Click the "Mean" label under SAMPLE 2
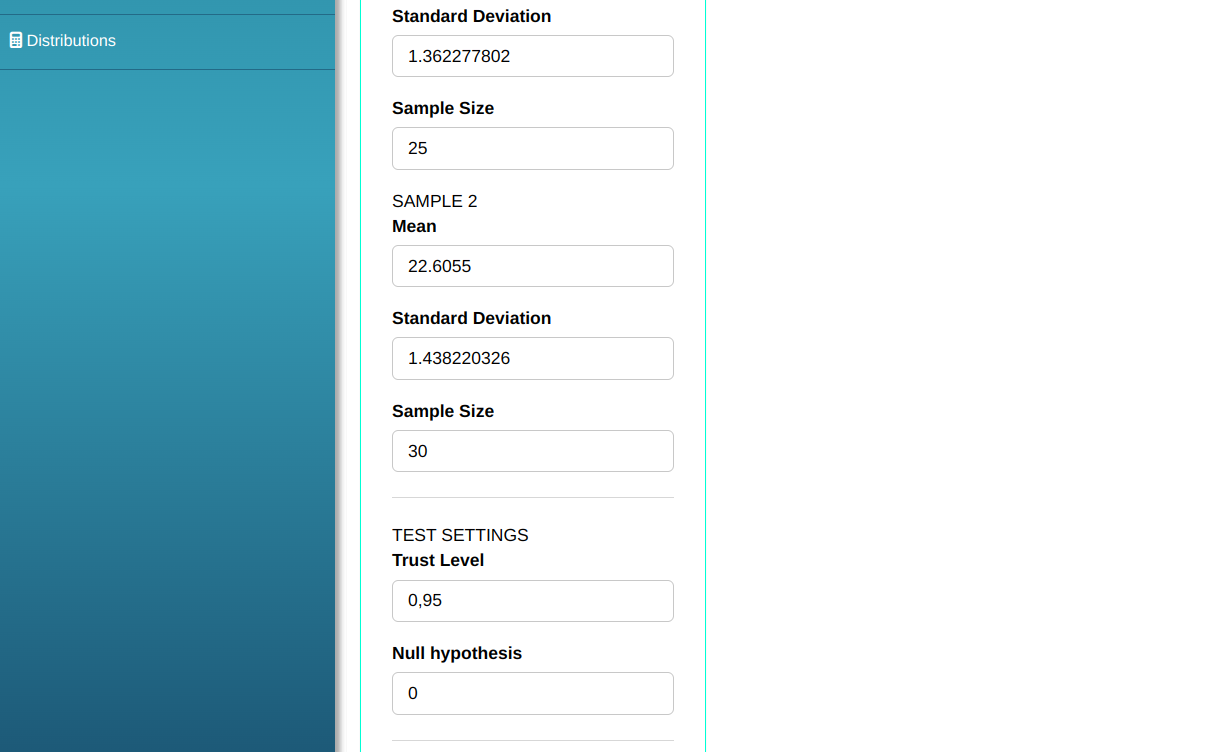The image size is (1207, 752). (x=414, y=226)
